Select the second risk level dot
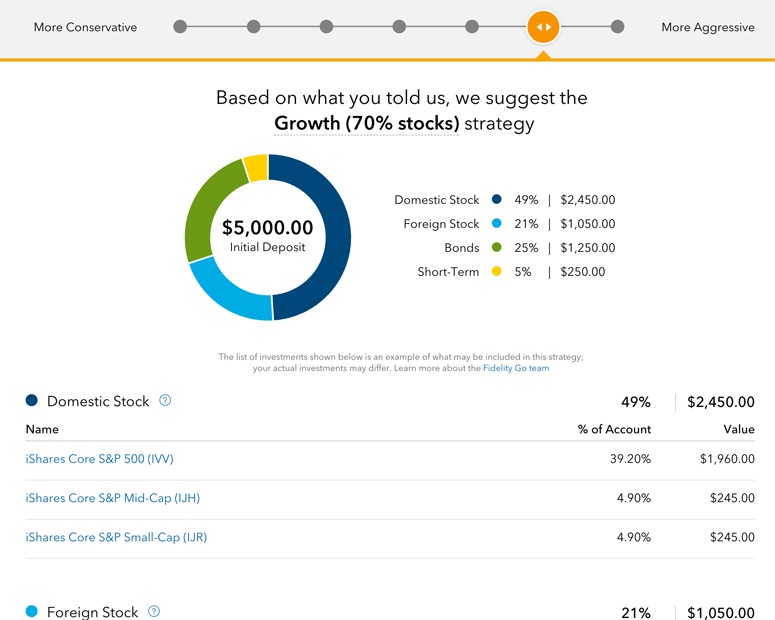The width and height of the screenshot is (775, 620). tap(254, 27)
